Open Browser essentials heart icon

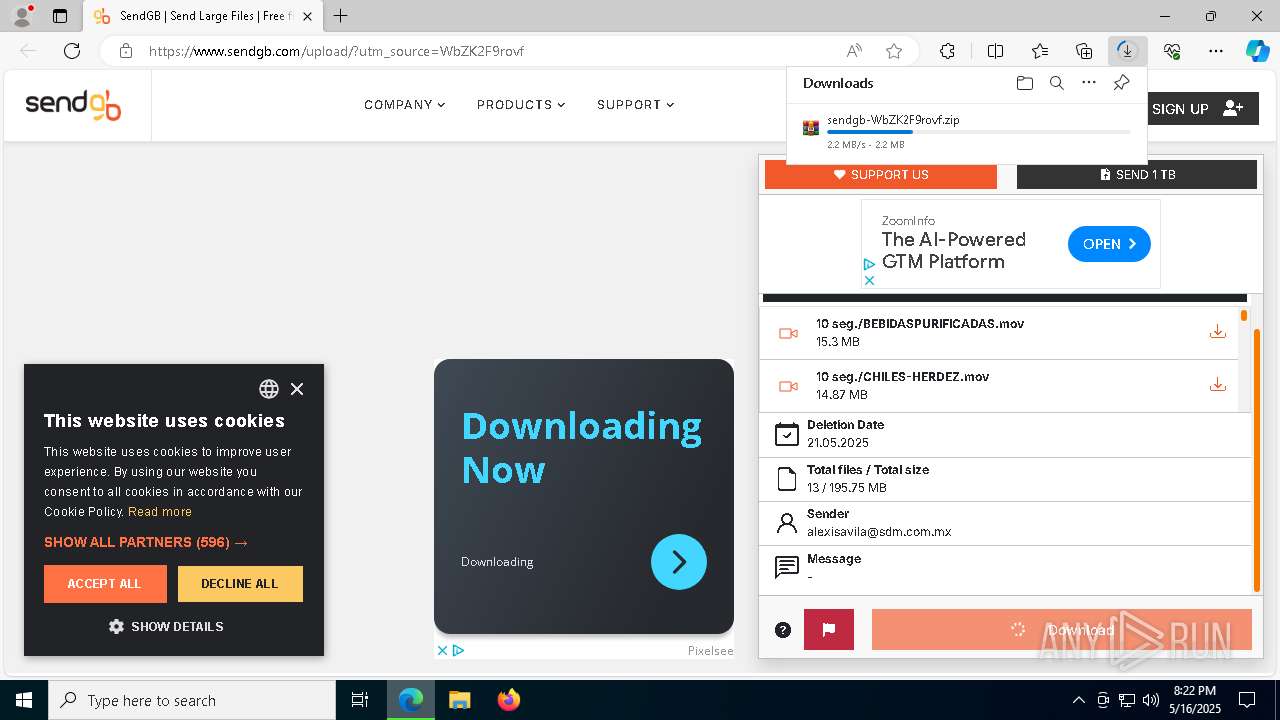coord(1172,51)
